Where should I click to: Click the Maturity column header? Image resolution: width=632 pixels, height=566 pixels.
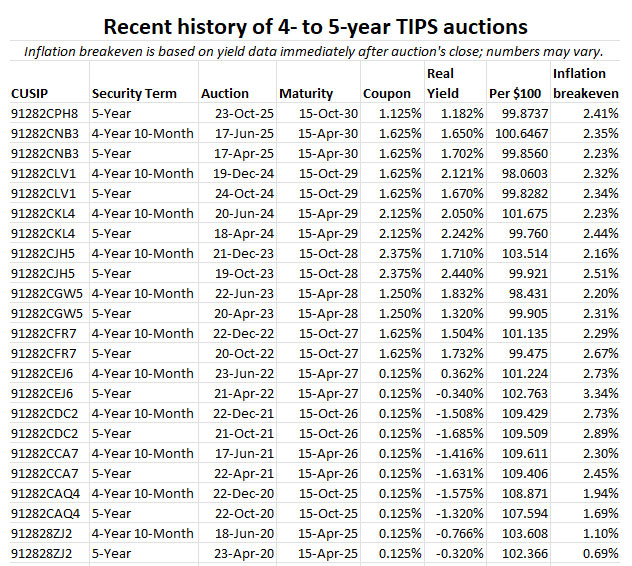(307, 93)
